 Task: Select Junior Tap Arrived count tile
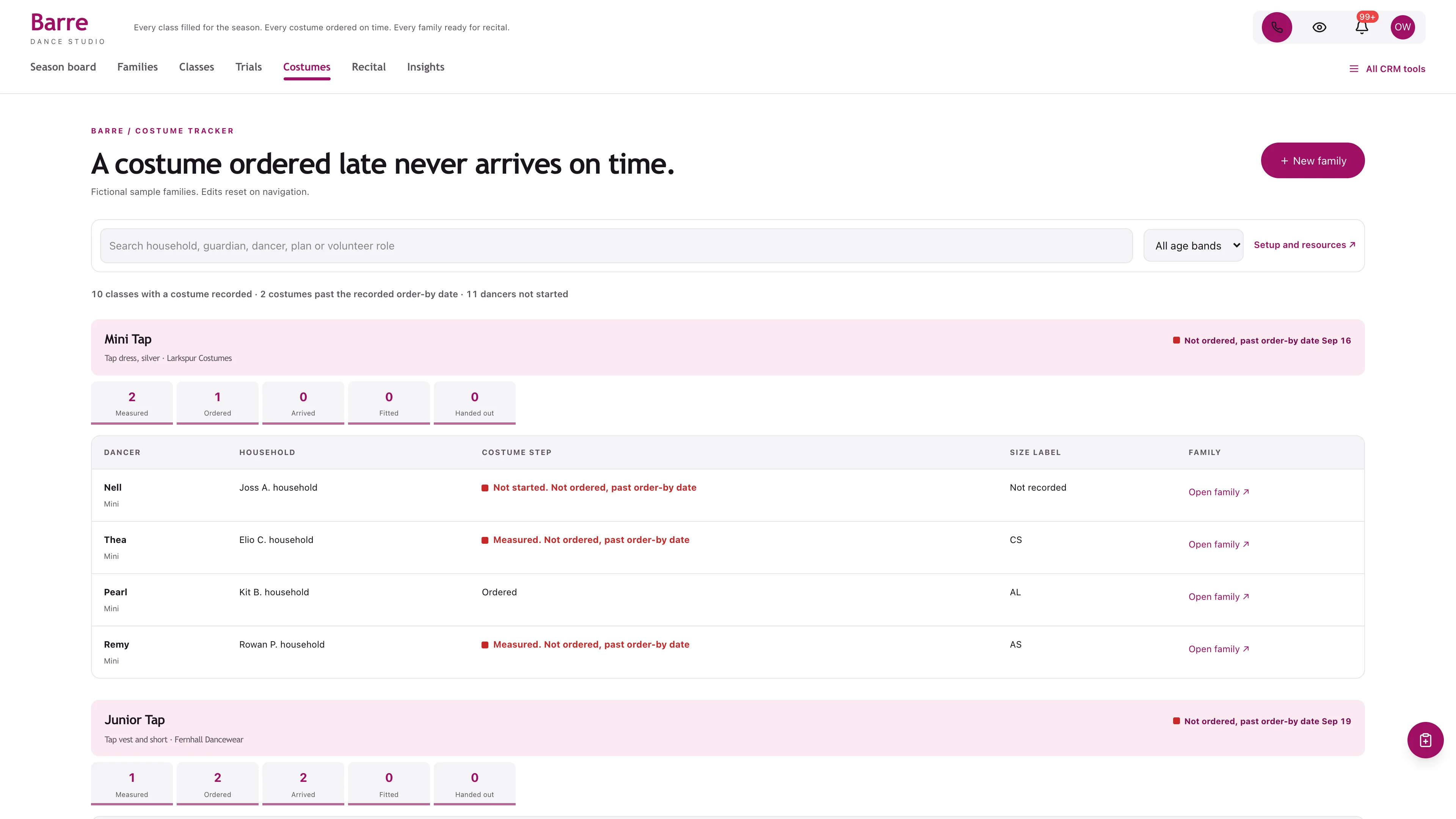[303, 784]
